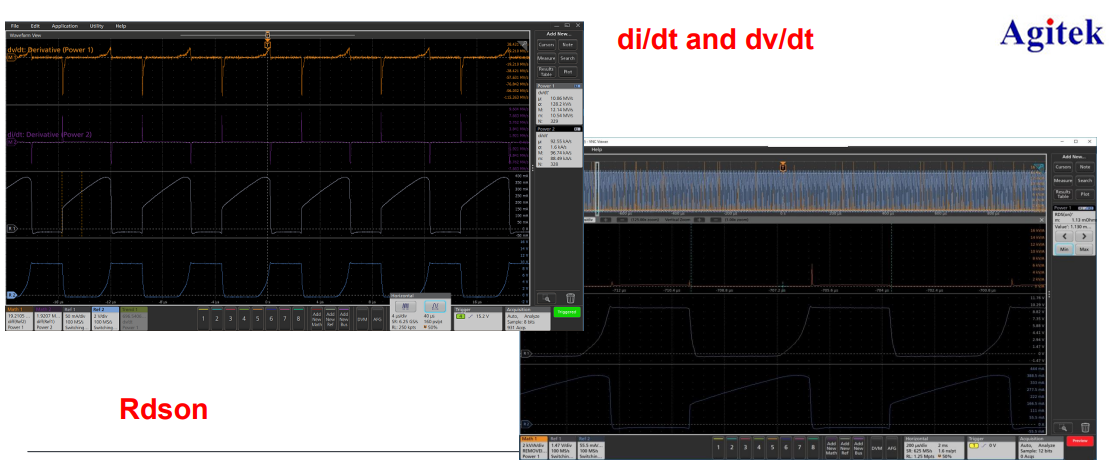Click Cursors button in Rdson window
1111x463 pixels.
click(1063, 167)
